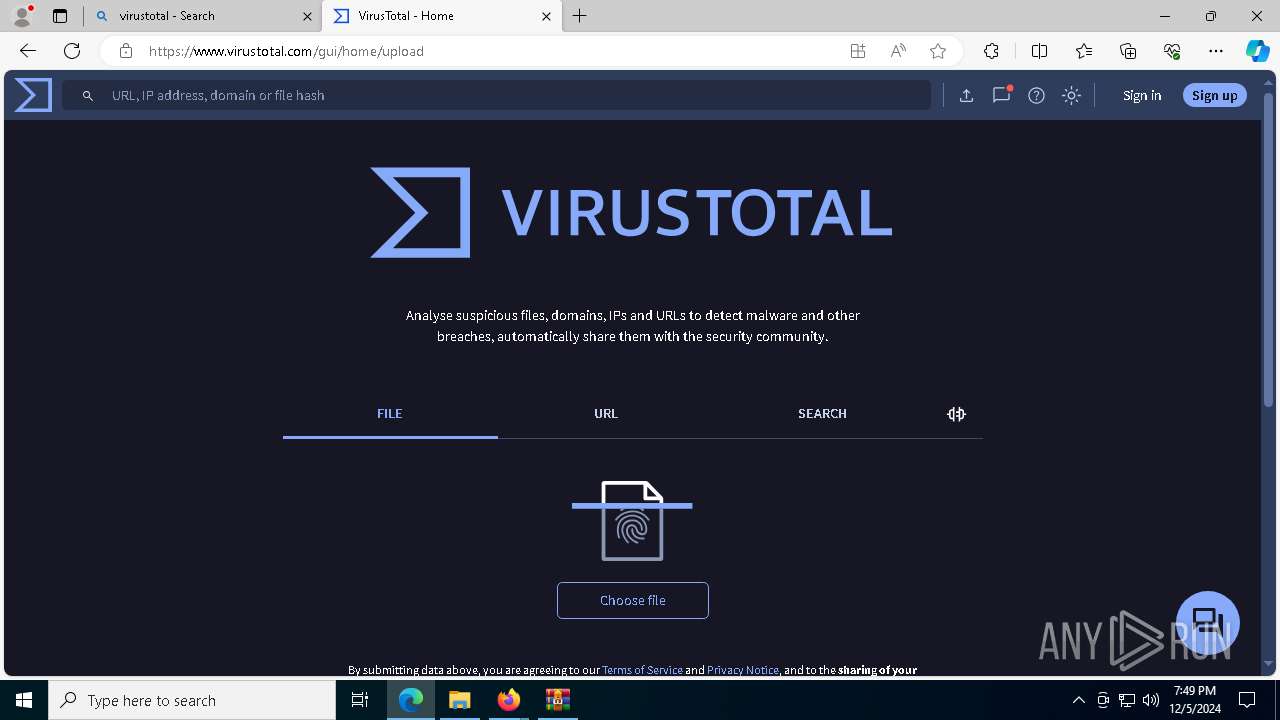1280x720 pixels.
Task: Open a new browser tab
Action: coord(580,16)
